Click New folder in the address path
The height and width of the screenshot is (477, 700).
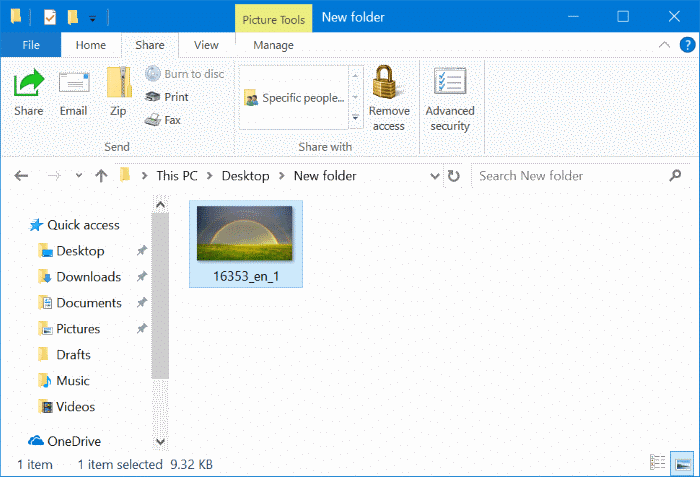coord(325,176)
